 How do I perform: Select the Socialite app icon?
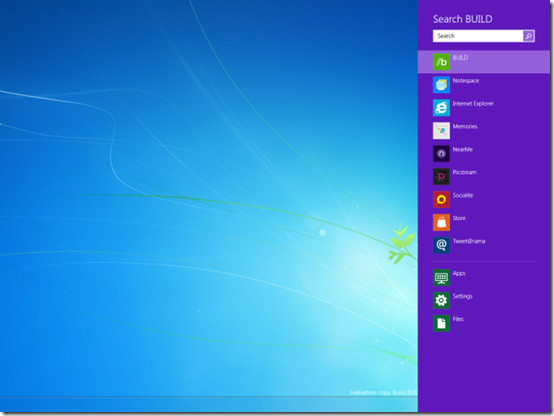pos(441,200)
